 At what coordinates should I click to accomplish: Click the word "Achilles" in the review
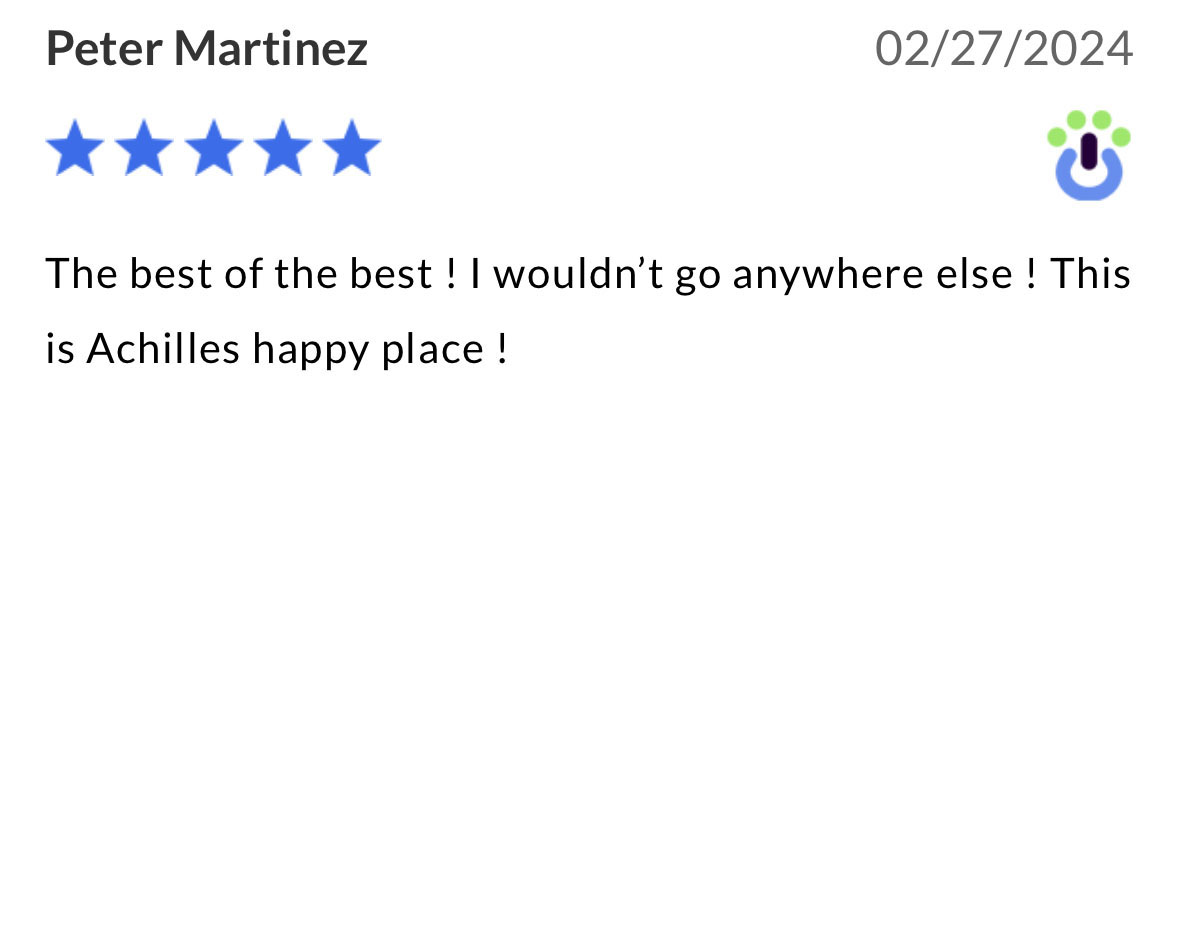[162, 349]
